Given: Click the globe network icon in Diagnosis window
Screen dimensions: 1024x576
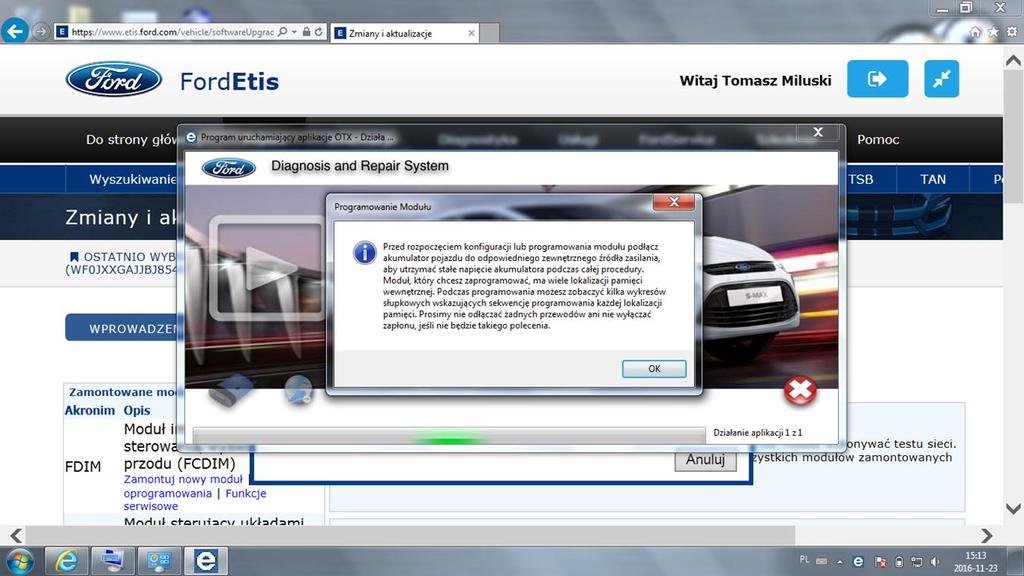Looking at the screenshot, I should 298,391.
